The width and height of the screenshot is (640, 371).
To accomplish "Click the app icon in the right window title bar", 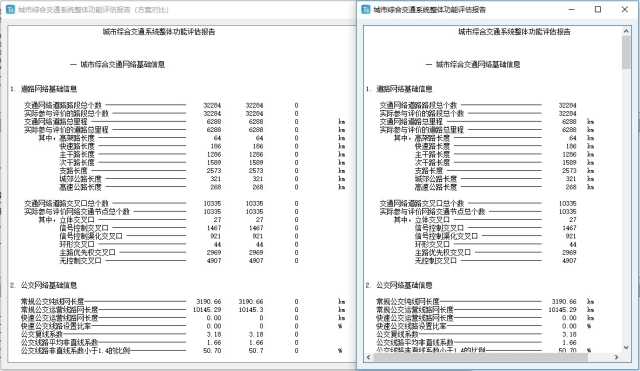I will 366,10.
